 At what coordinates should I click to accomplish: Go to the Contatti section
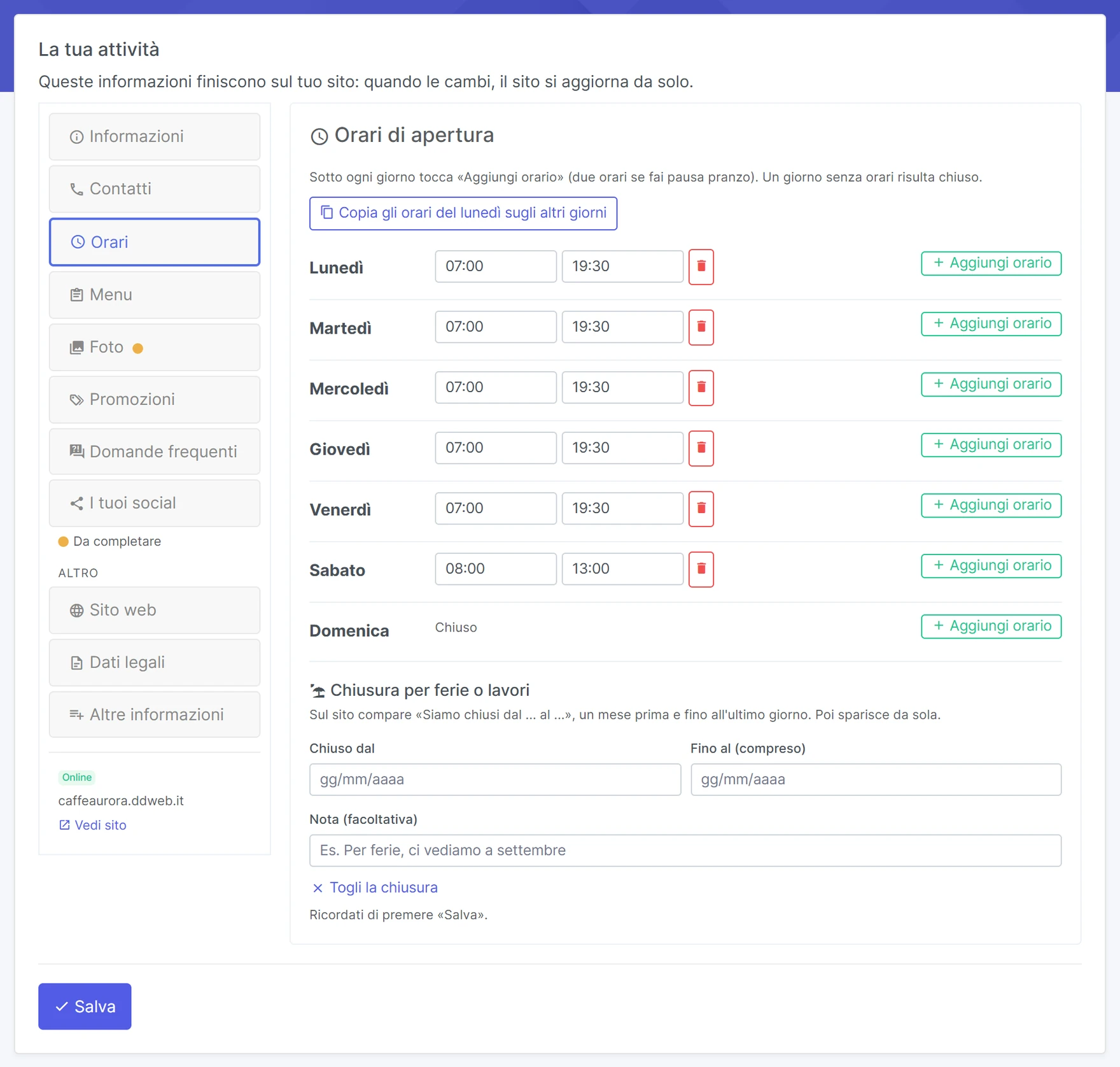pyautogui.click(x=155, y=189)
